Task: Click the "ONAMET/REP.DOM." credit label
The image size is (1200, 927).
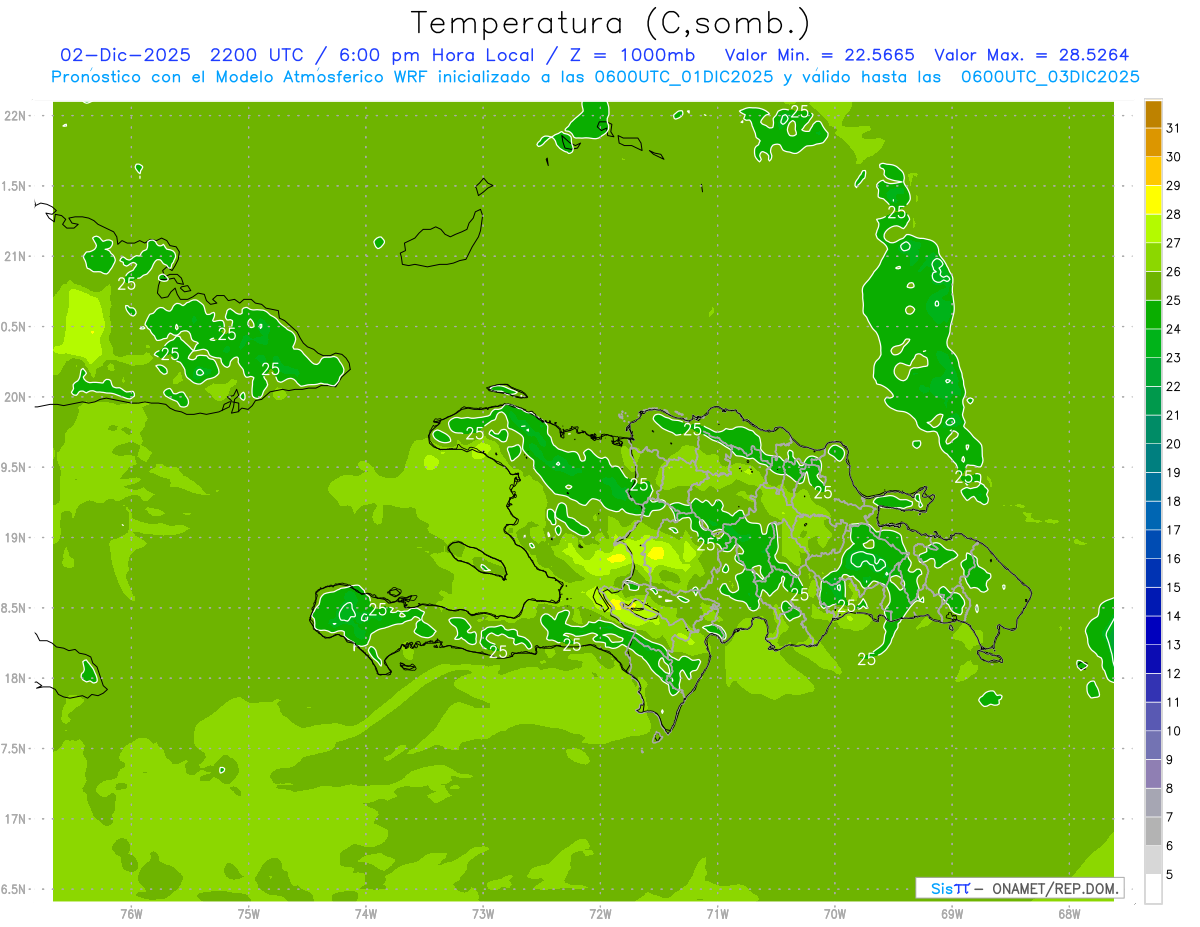Action: pos(1056,888)
